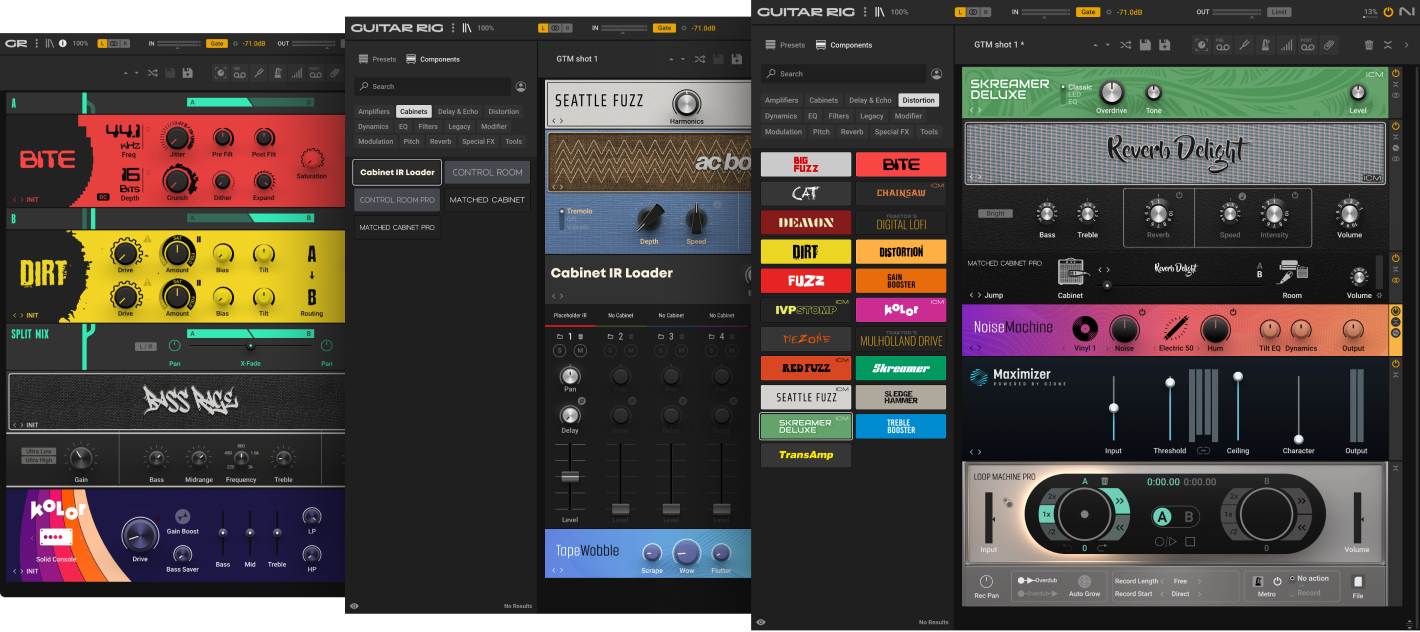1420x632 pixels.
Task: Choose Cabinet IR Loader component
Action: pos(397,172)
